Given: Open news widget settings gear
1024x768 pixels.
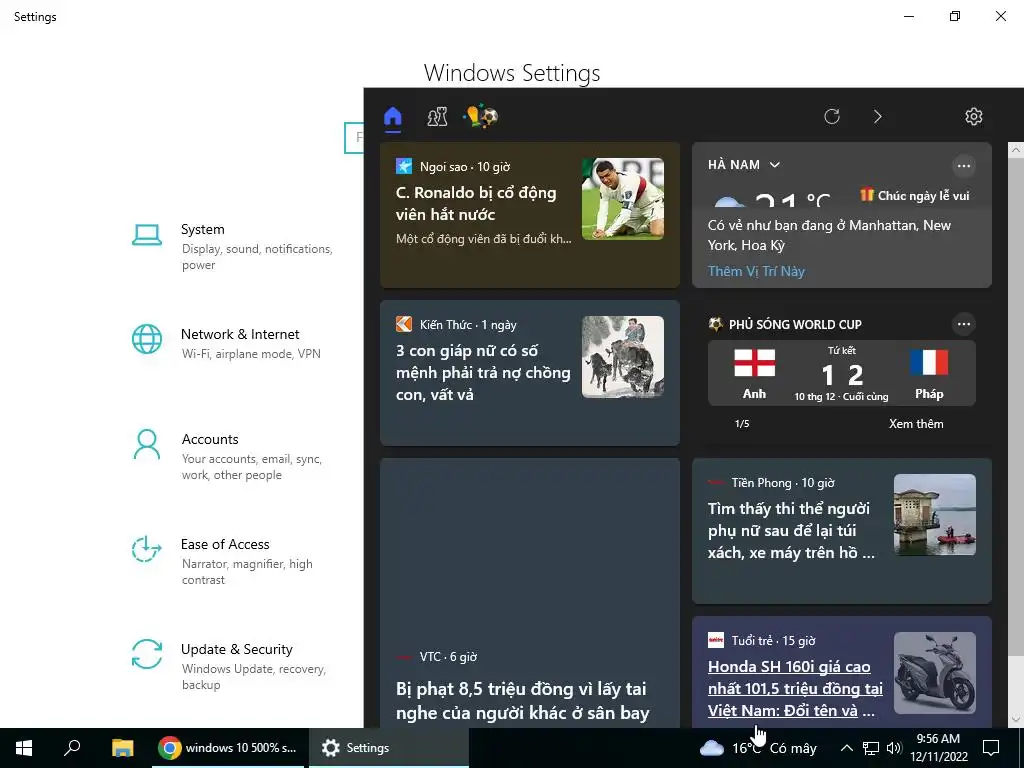Looking at the screenshot, I should click(974, 116).
